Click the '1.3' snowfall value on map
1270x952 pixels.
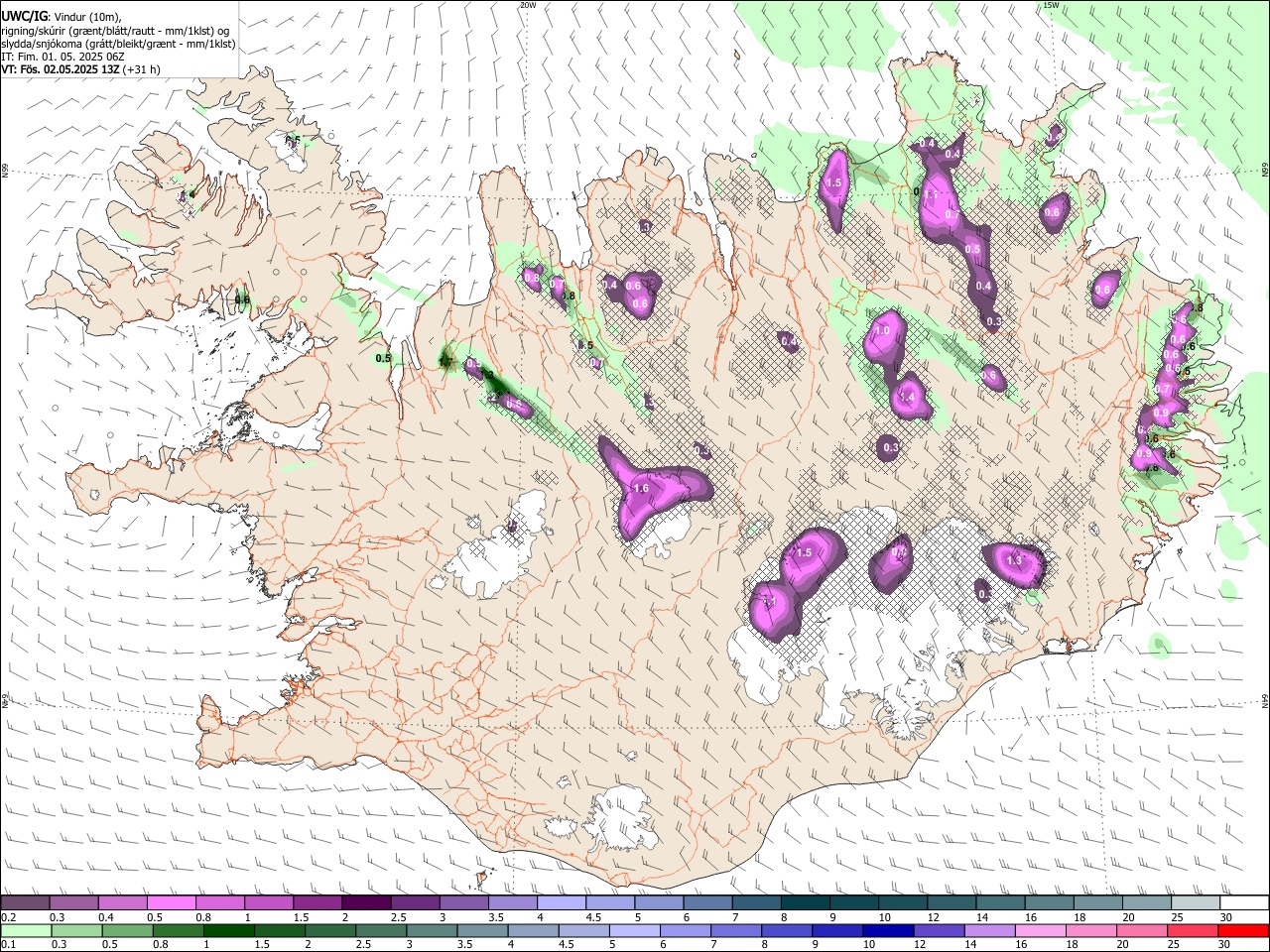(x=1014, y=560)
